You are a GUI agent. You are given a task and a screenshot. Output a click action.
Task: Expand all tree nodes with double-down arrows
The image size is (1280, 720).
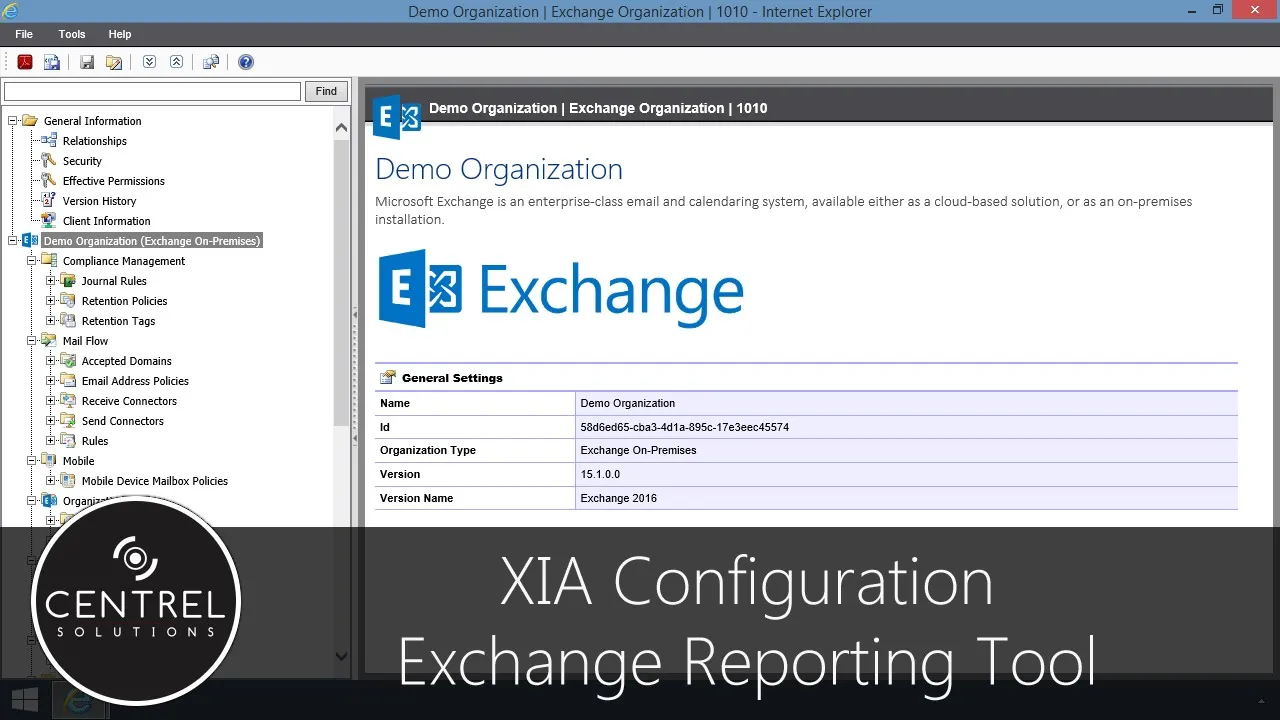(149, 62)
